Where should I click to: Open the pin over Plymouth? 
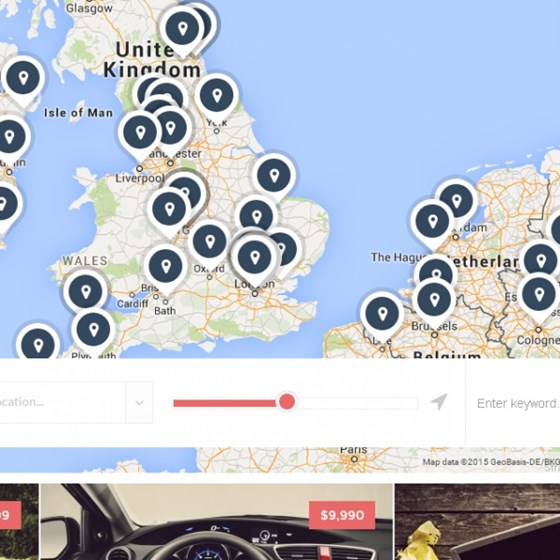click(x=93, y=330)
